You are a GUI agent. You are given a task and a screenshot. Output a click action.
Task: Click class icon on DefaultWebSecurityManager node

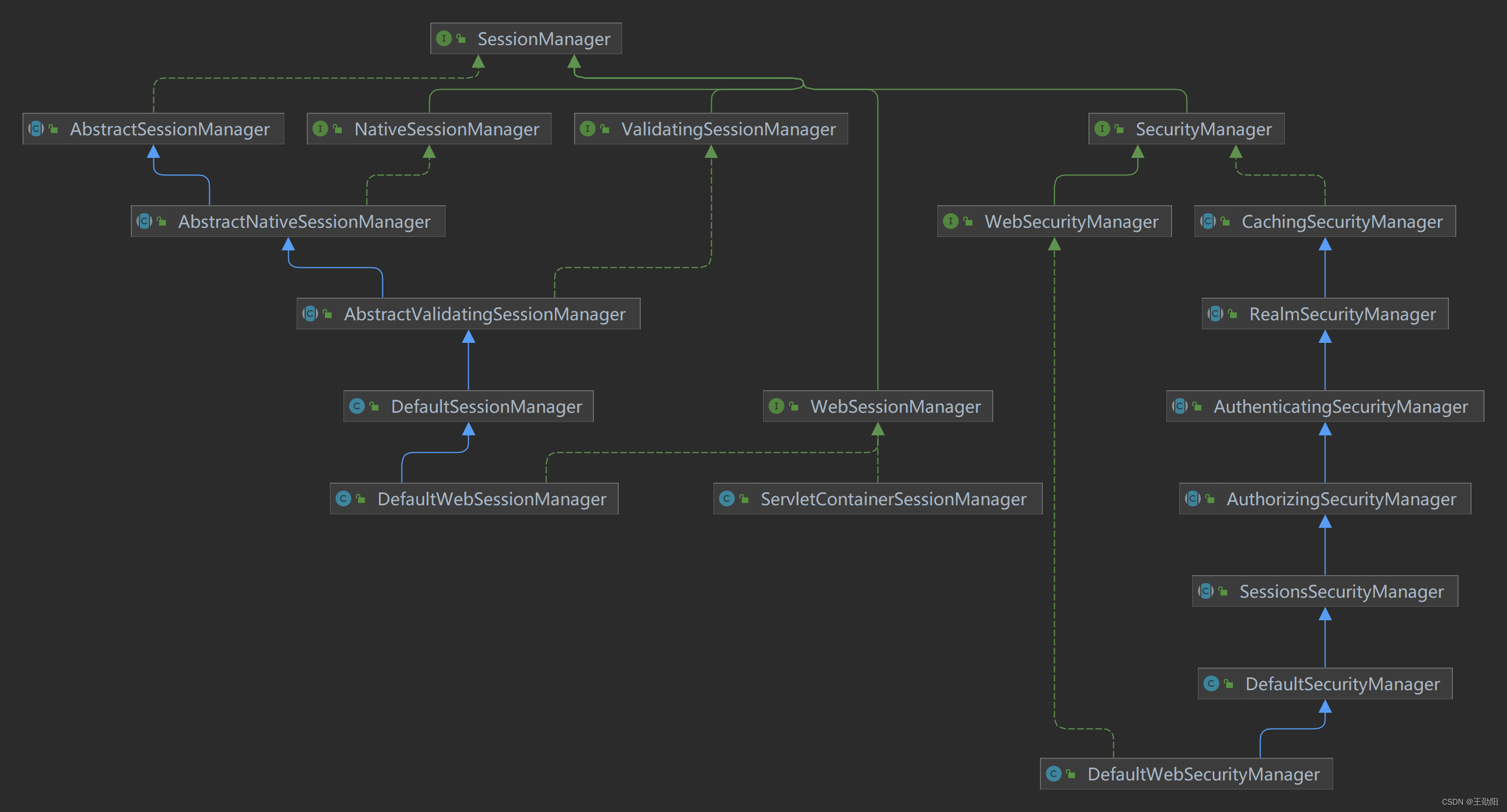click(x=1053, y=774)
